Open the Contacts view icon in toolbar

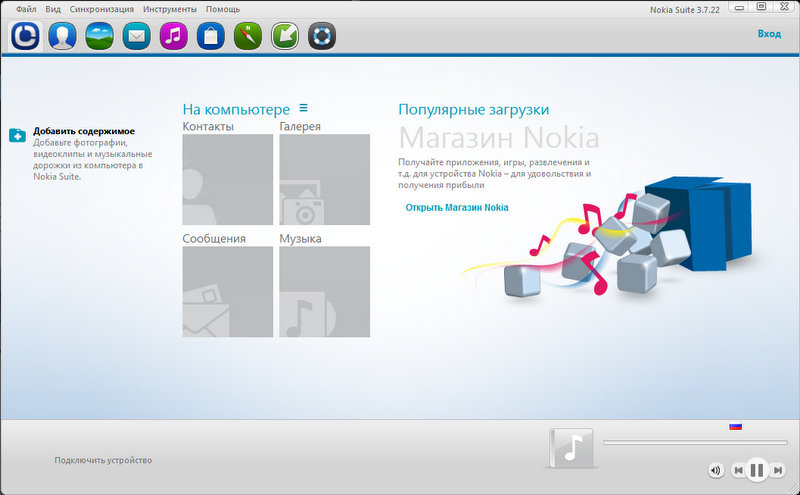point(62,36)
